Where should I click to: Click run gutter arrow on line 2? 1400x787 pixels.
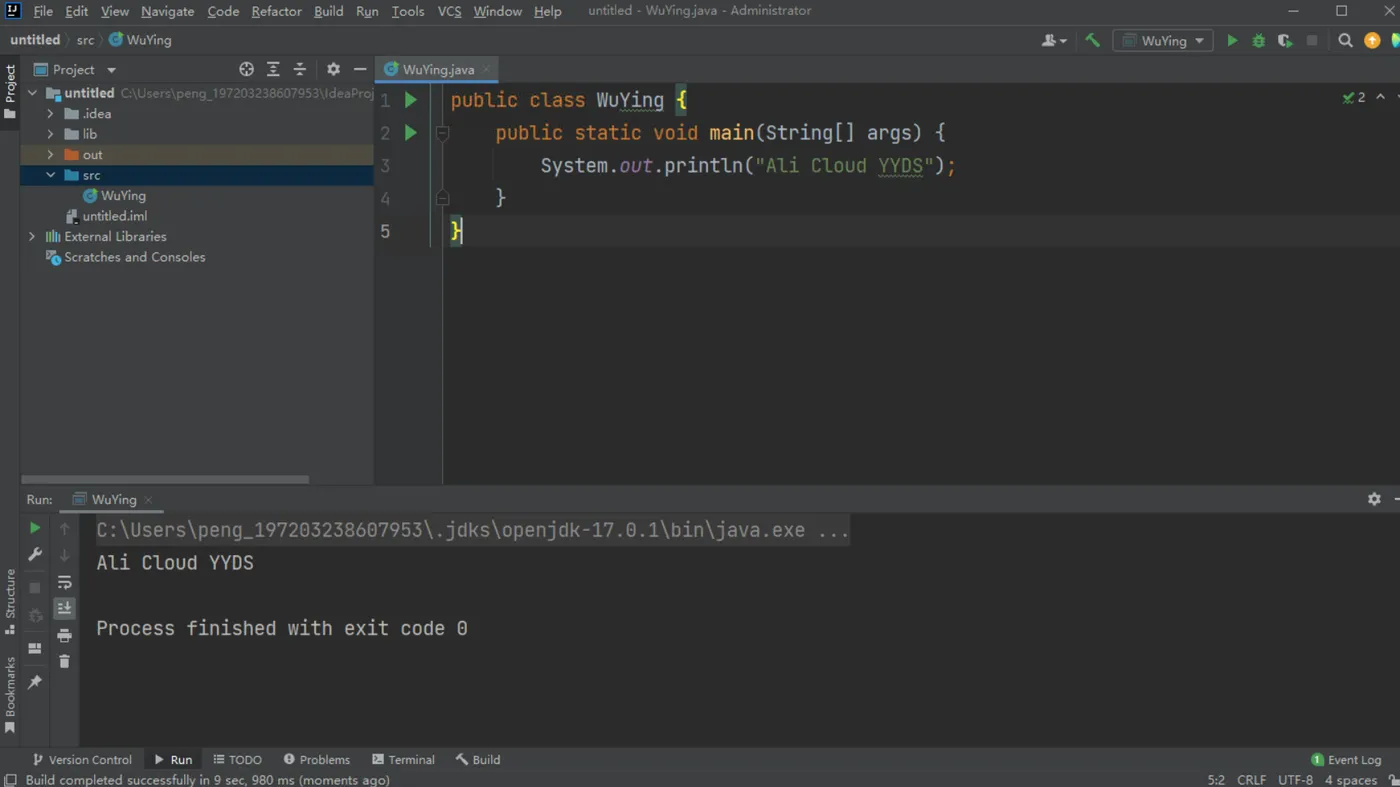click(410, 133)
